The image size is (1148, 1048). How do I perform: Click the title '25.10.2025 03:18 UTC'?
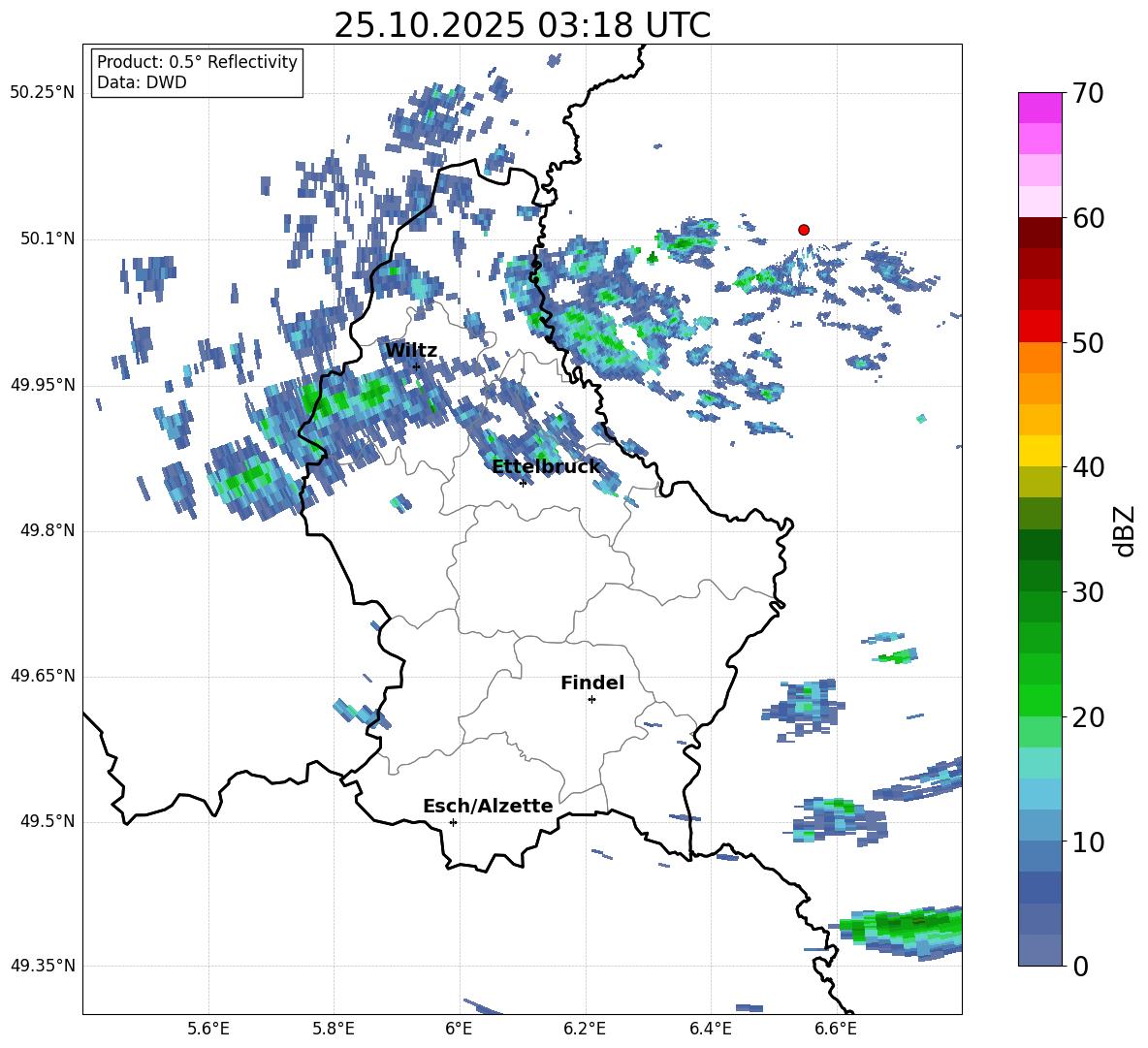[522, 25]
